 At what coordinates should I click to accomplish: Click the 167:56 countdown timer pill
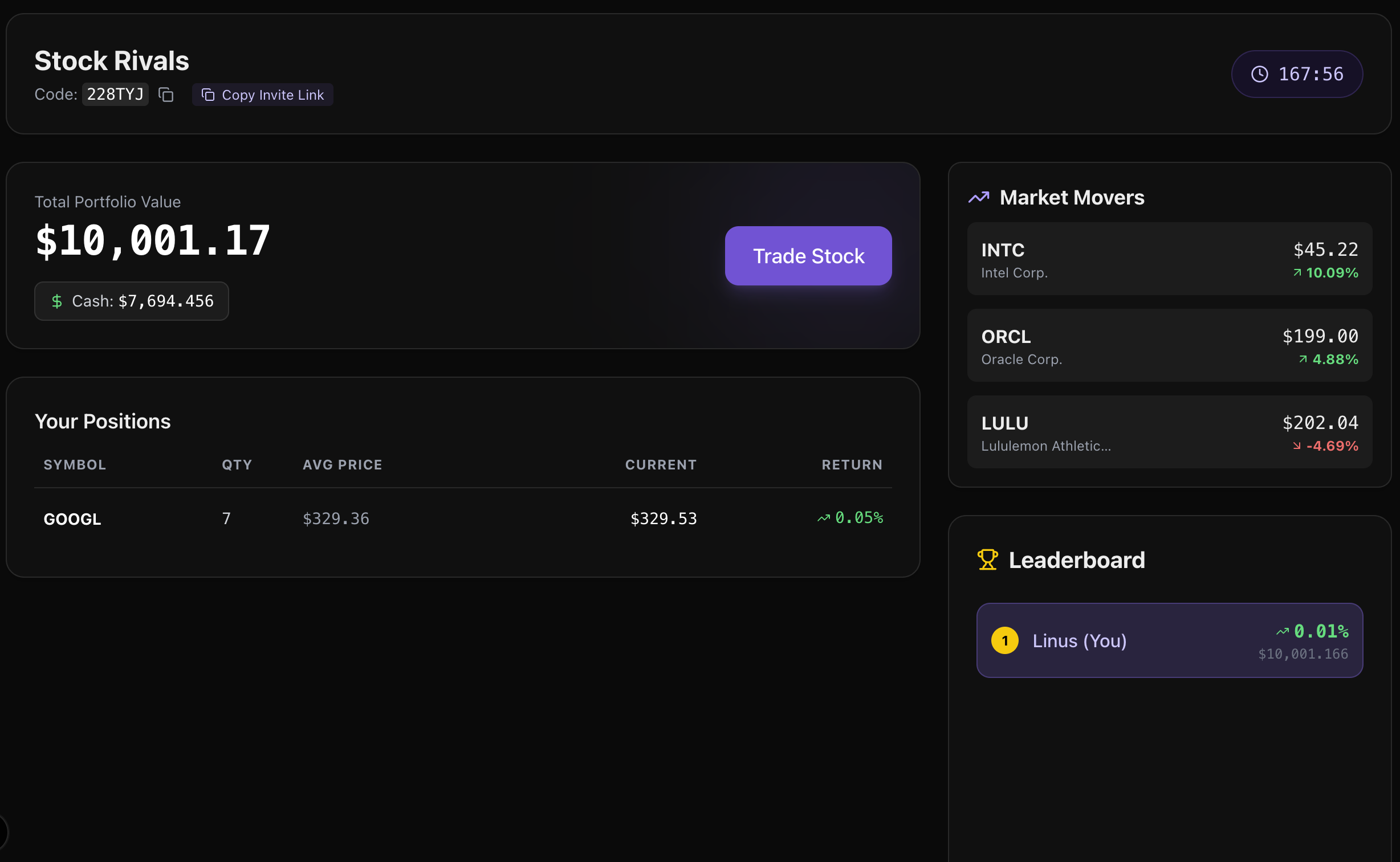[1297, 73]
